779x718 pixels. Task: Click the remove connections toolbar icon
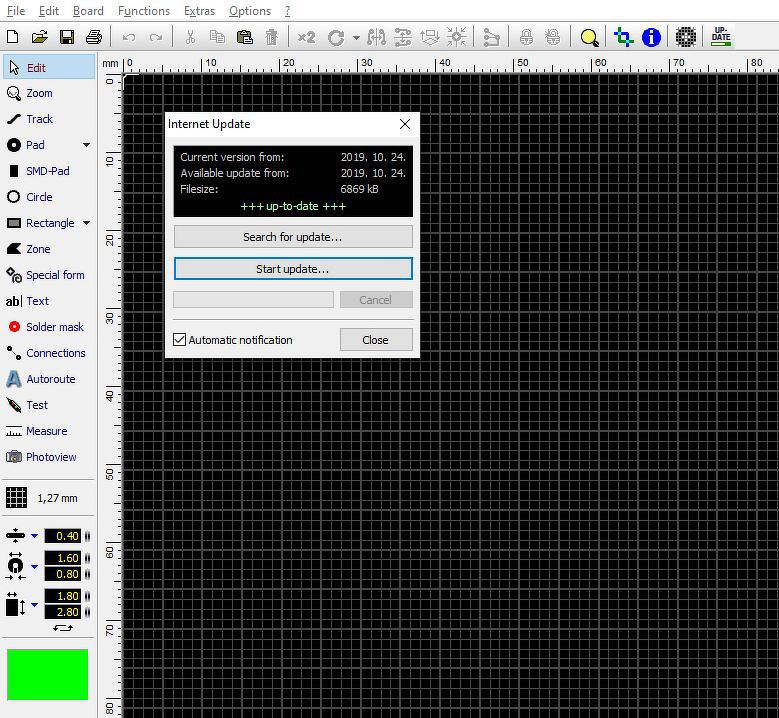(x=491, y=37)
